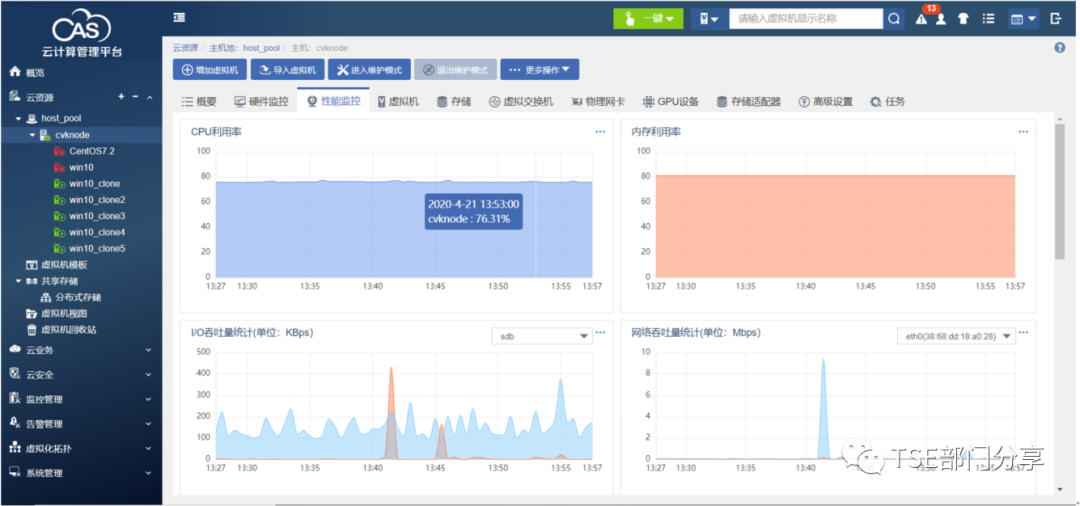Focus the virtual machine name search field
The image size is (1080, 506).
click(806, 19)
